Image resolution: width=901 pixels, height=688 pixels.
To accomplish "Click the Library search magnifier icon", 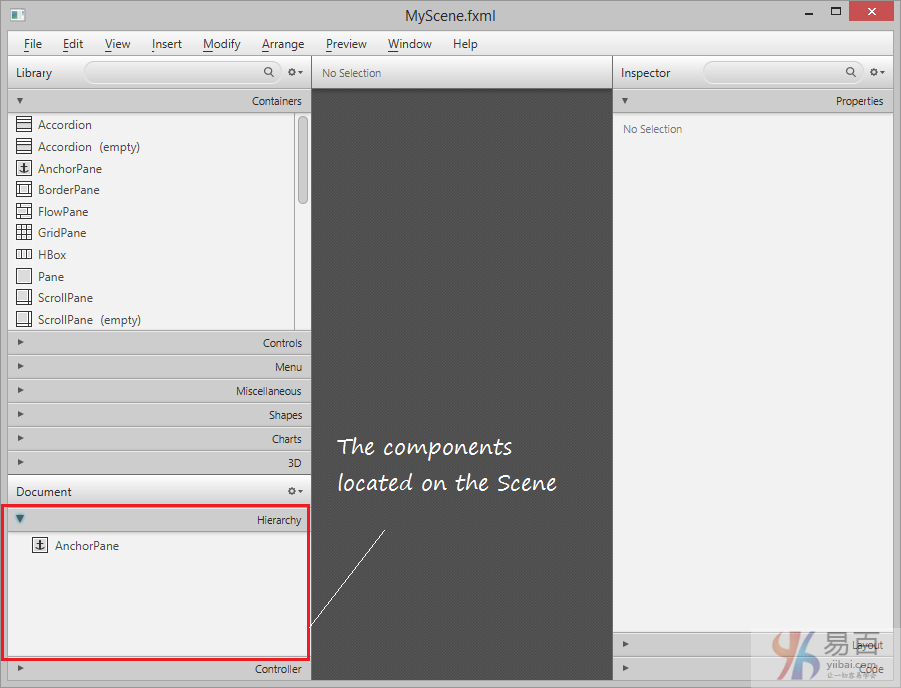I will pos(268,72).
